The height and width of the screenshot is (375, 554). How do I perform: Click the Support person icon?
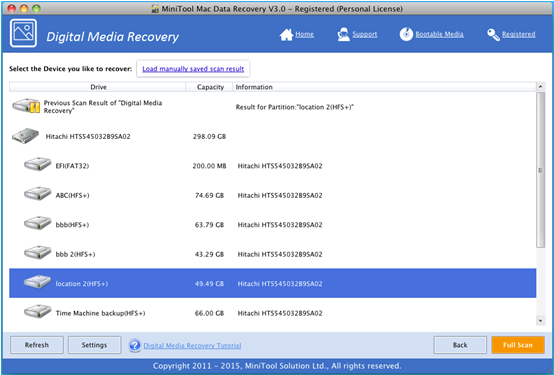[x=343, y=35]
